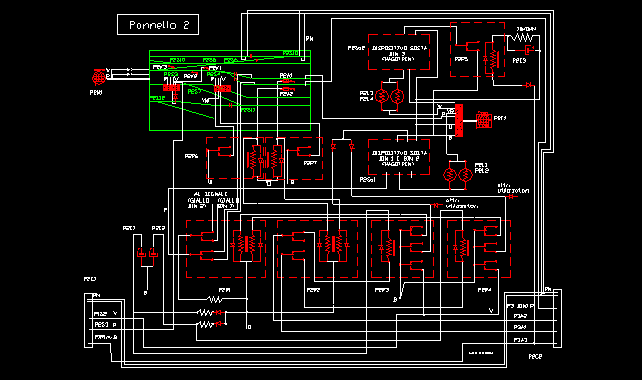This screenshot has height=380, width=642.
Task: Select the left red block inside green panel
Action: (x=172, y=88)
